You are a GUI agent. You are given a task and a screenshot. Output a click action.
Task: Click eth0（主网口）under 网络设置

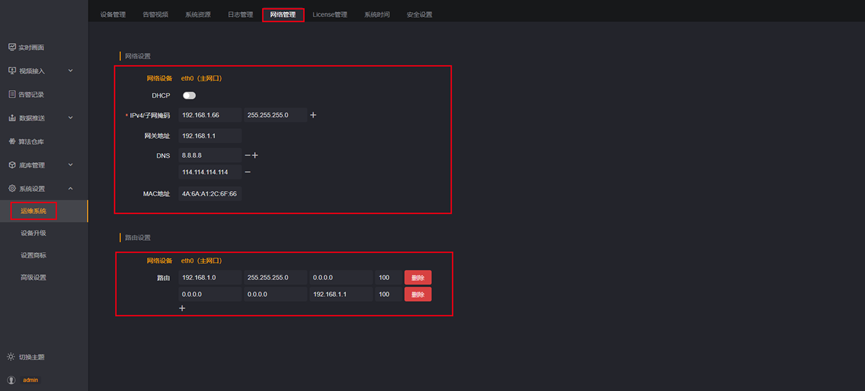click(x=202, y=78)
